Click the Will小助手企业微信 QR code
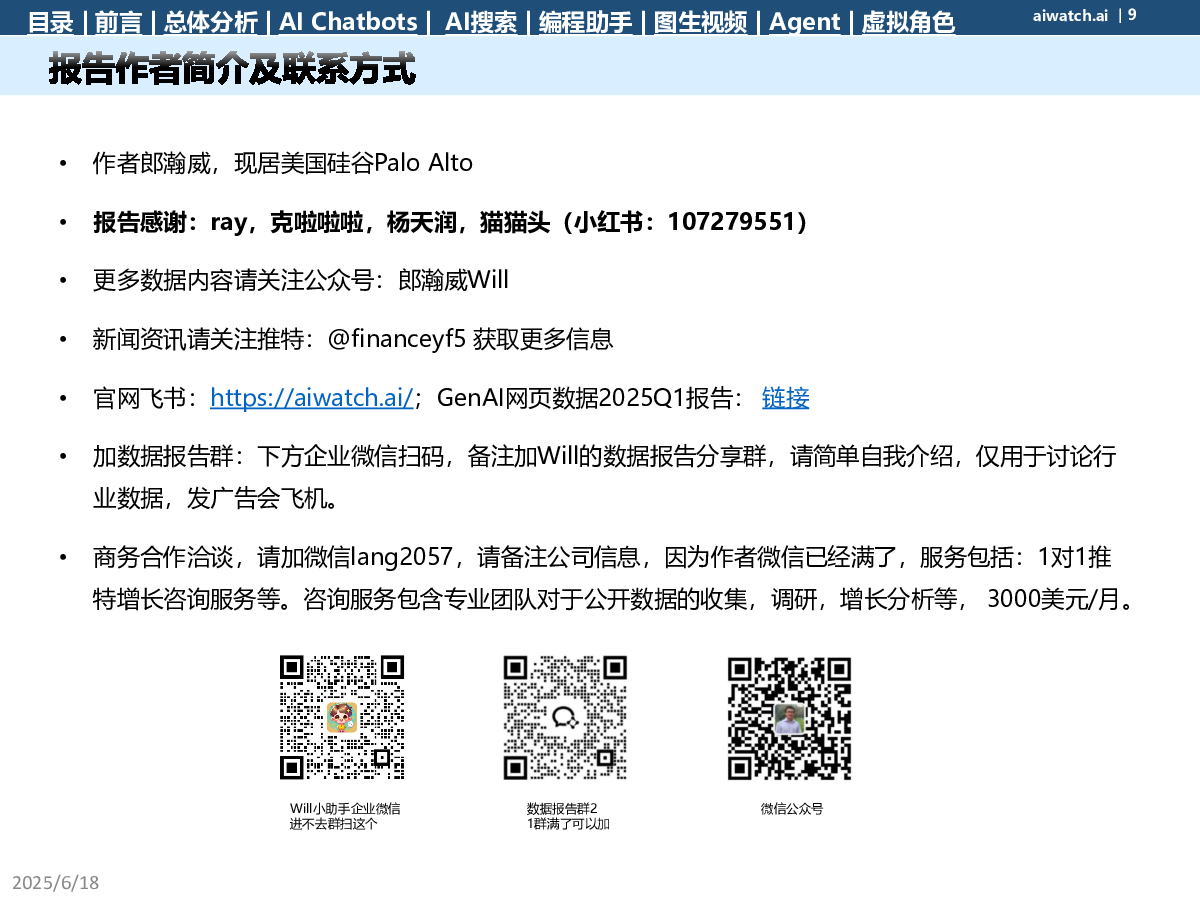The height and width of the screenshot is (900, 1200). [x=342, y=717]
